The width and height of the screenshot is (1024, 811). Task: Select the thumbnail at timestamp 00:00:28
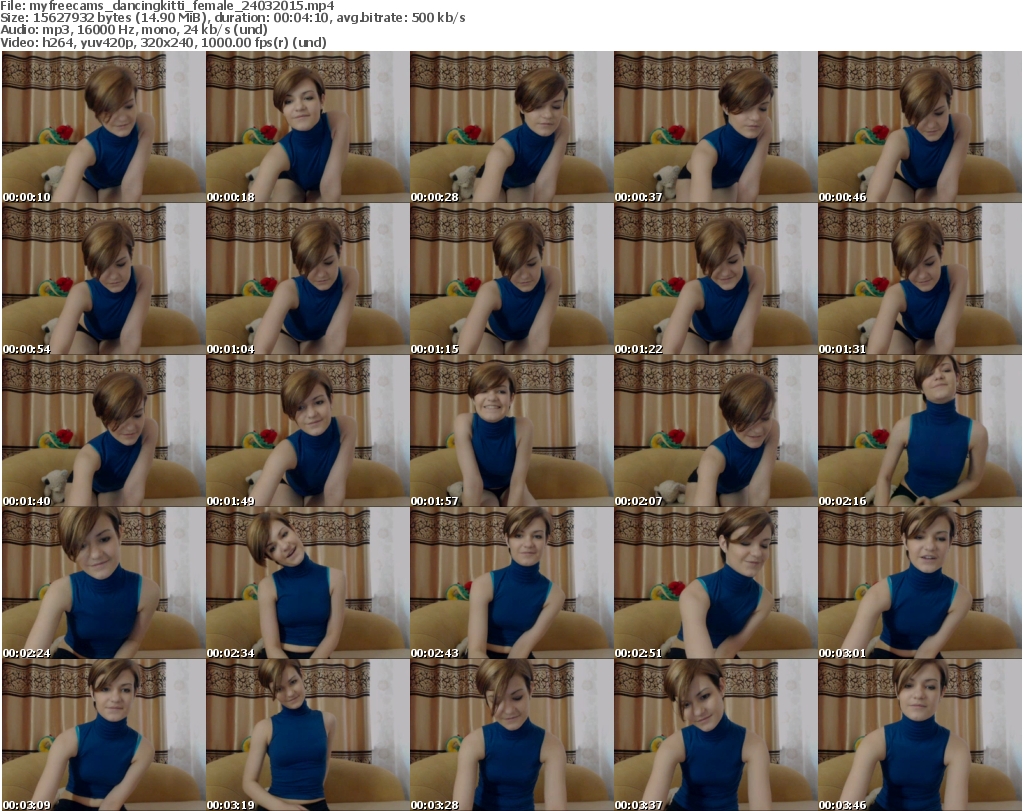tap(511, 127)
